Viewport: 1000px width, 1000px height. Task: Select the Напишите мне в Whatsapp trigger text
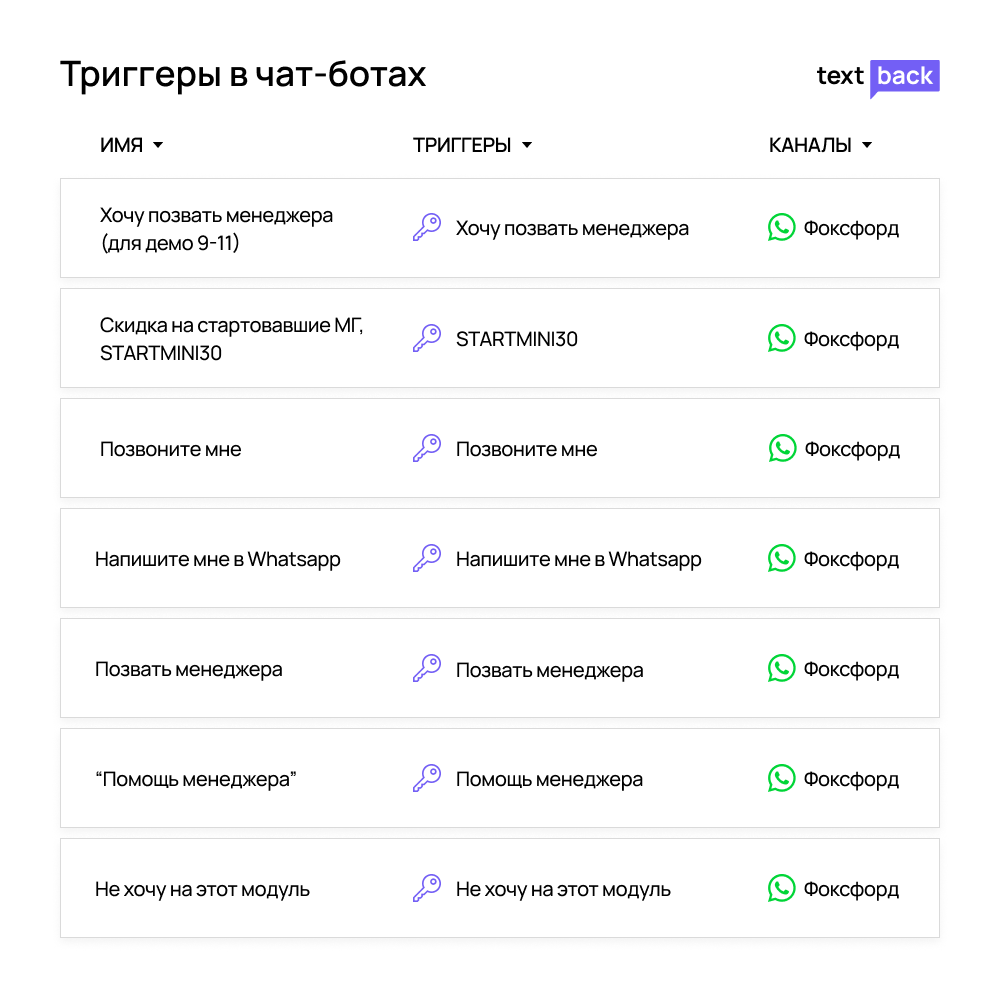coord(578,559)
